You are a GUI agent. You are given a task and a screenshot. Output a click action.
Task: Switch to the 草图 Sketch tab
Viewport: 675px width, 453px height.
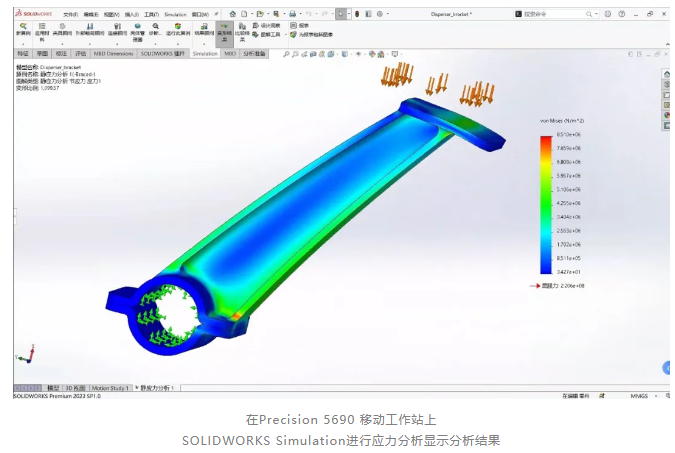pos(42,54)
